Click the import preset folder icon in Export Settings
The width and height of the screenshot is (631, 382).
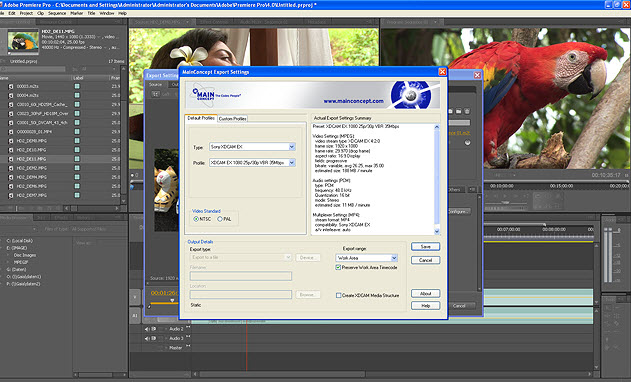pyautogui.click(x=459, y=111)
